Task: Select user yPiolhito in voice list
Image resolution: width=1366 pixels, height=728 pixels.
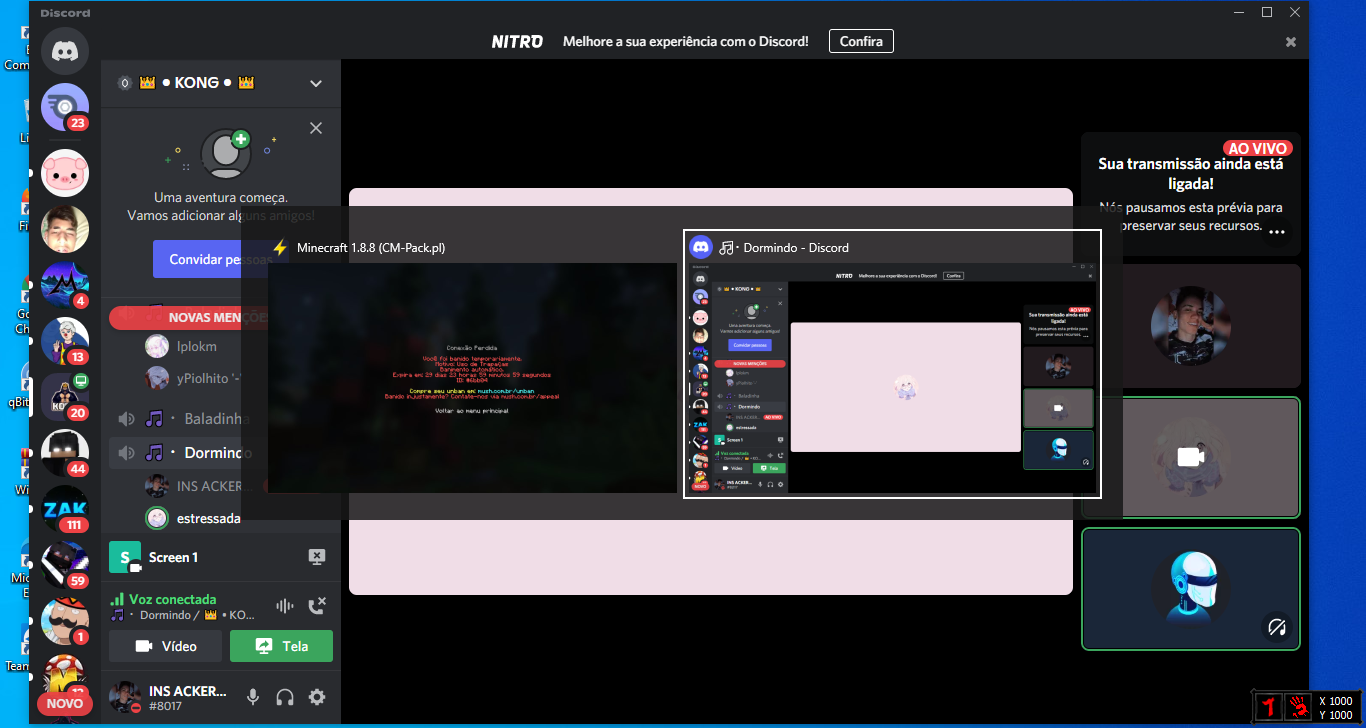Action: [x=195, y=378]
